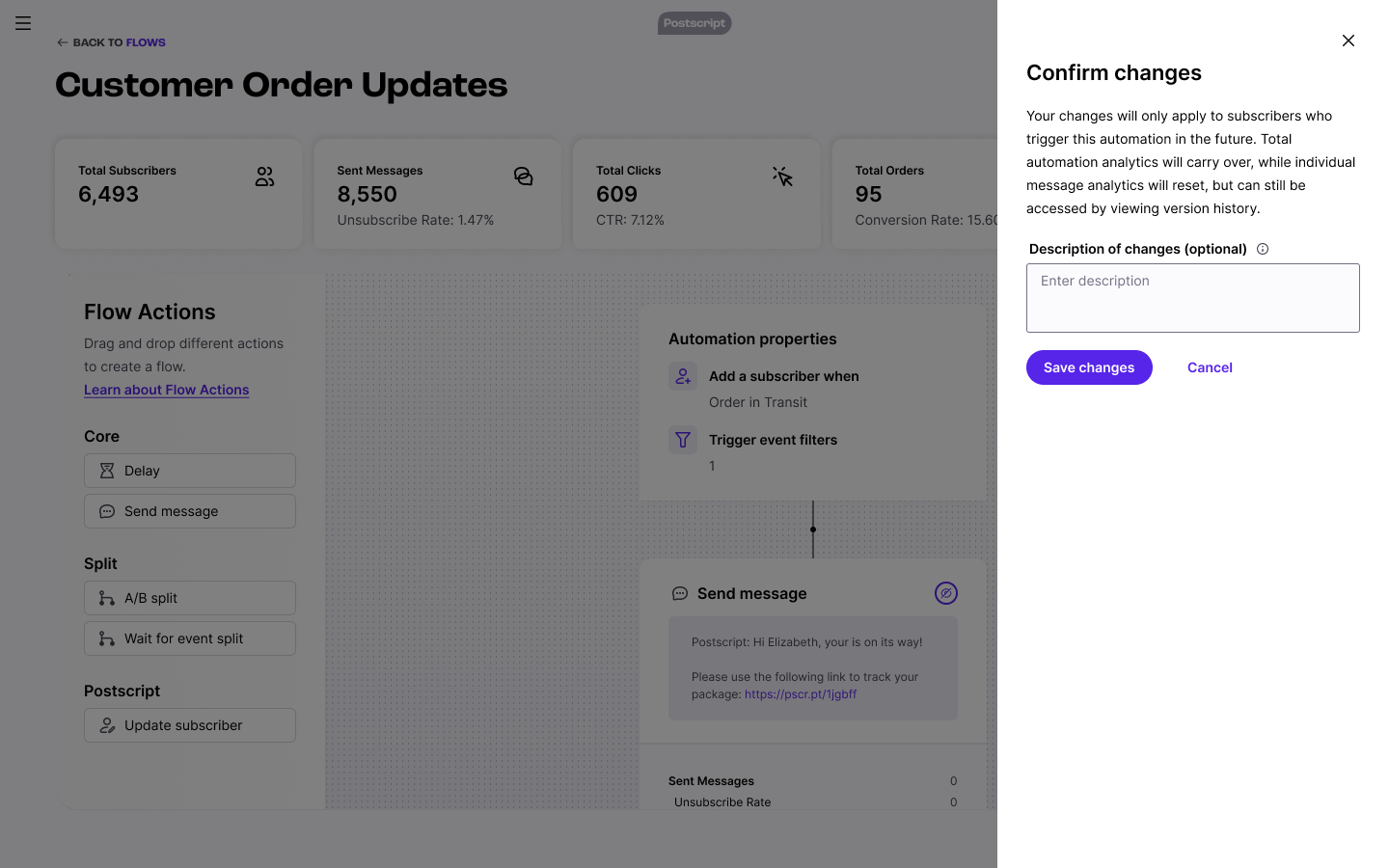1389x868 pixels.
Task: Open the pscr.pt tracking link in message
Action: pos(801,694)
